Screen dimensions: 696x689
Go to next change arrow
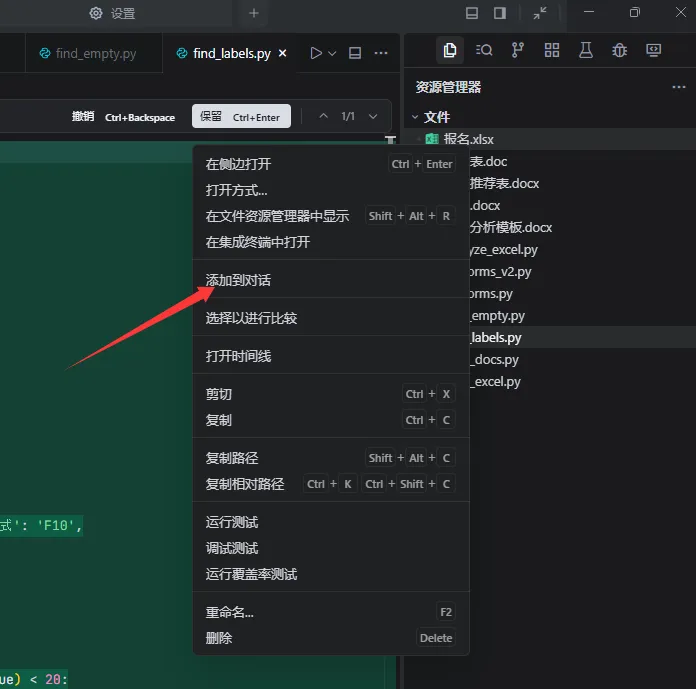(373, 116)
